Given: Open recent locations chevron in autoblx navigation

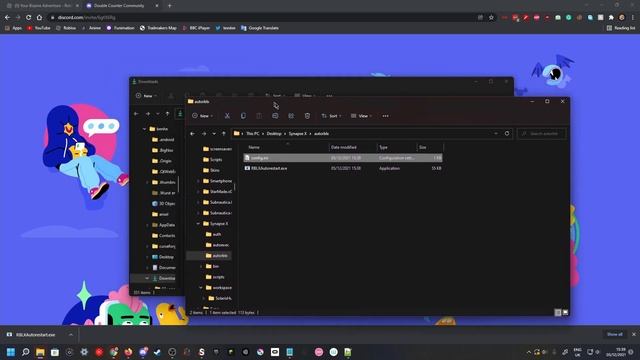Looking at the screenshot, I should pos(214,133).
